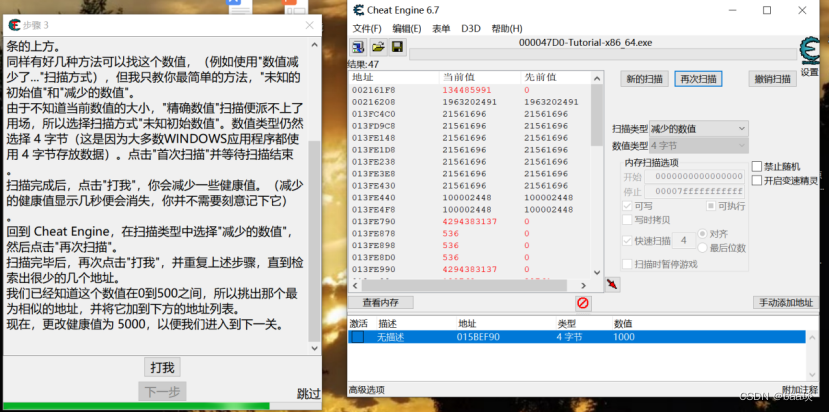Click the 开始 address input field
This screenshot has width=829, height=412.
tap(694, 177)
